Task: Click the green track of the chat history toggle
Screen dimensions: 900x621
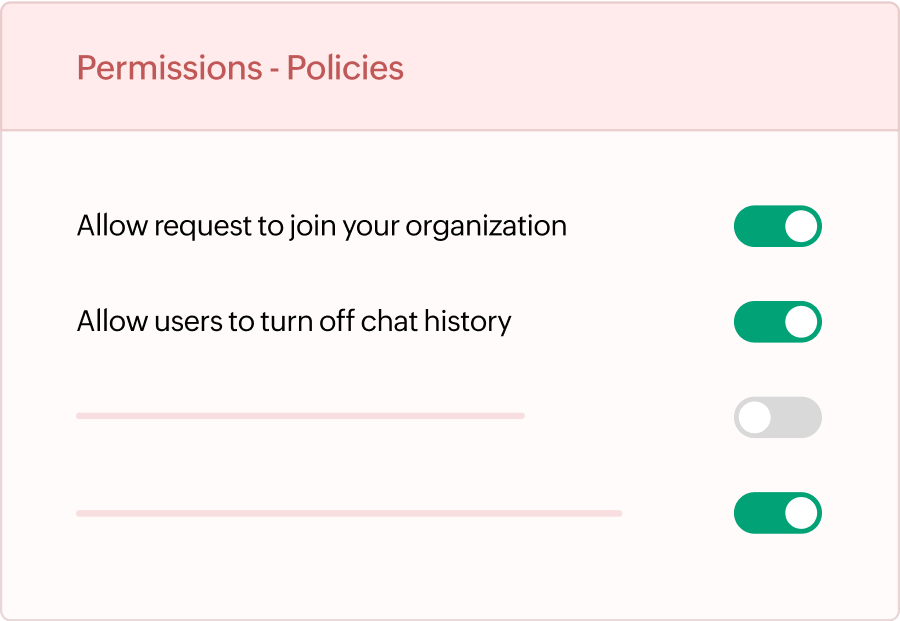Action: click(757, 322)
